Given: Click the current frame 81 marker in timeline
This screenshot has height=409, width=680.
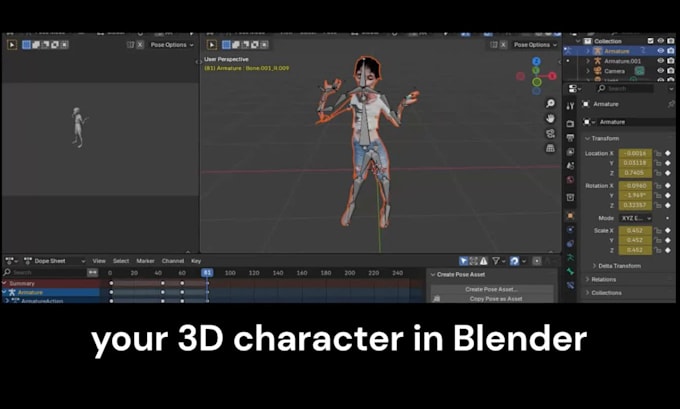Looking at the screenshot, I should (207, 273).
